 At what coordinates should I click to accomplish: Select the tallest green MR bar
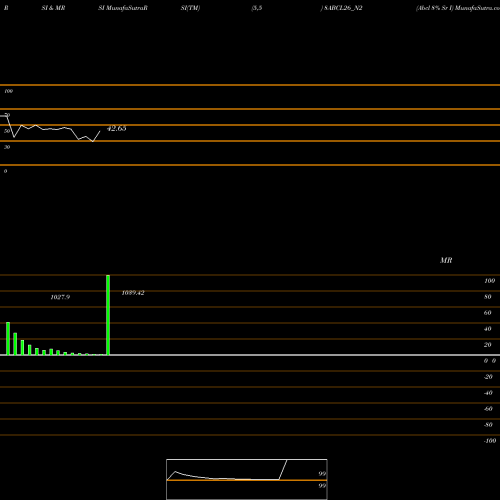point(108,315)
